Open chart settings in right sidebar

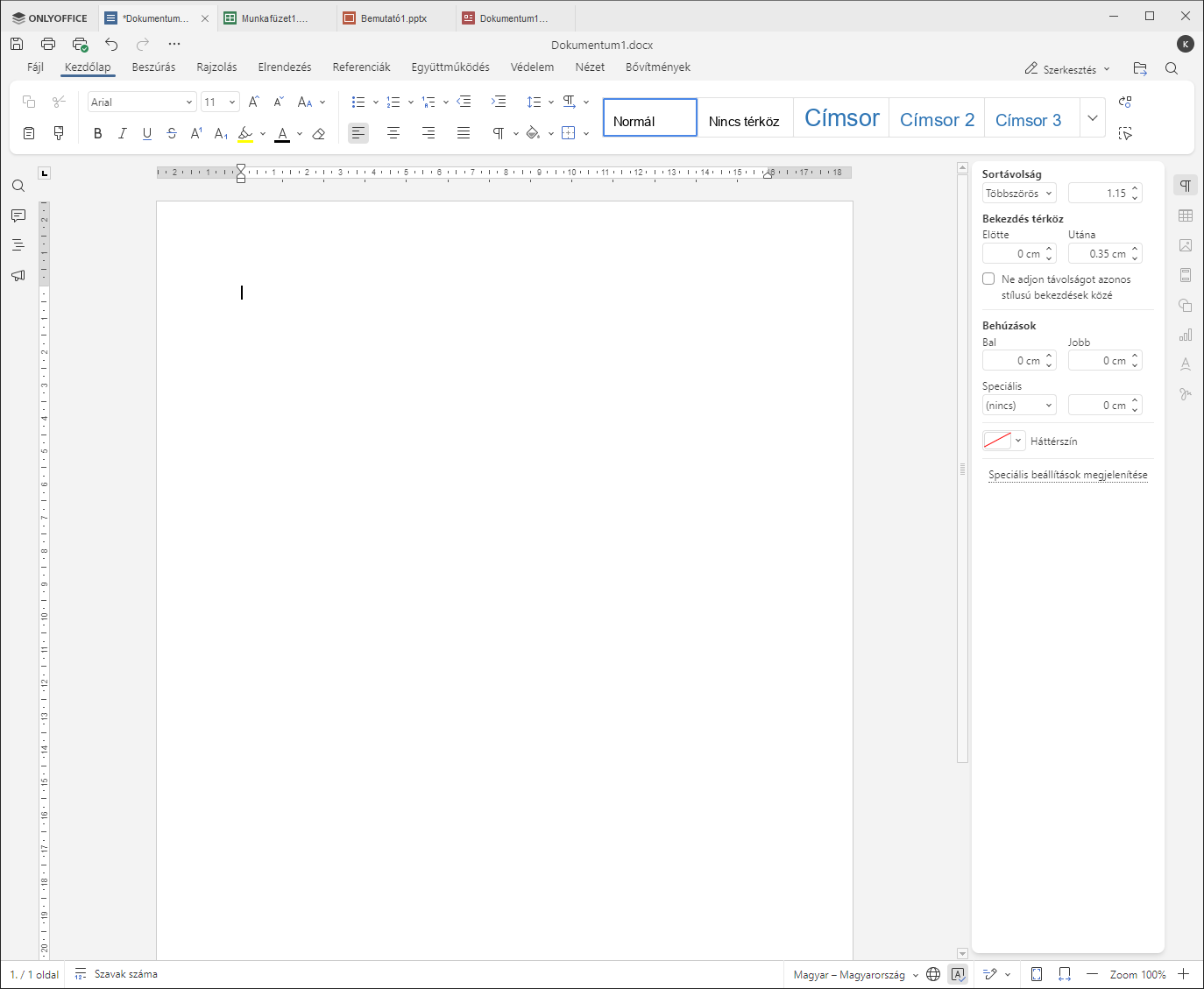coord(1186,335)
